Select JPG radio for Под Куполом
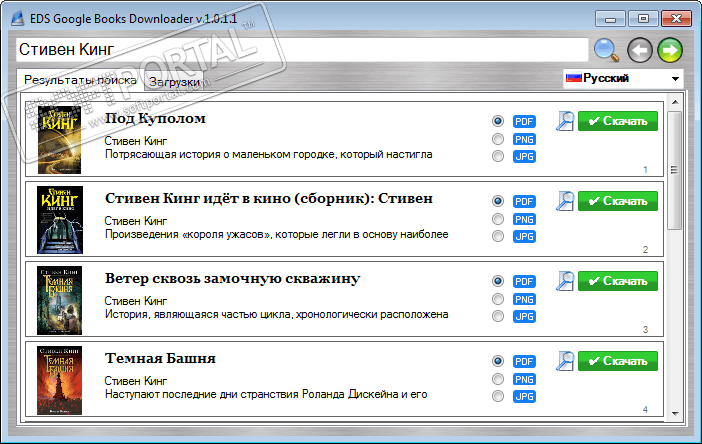The width and height of the screenshot is (702, 444). click(497, 156)
